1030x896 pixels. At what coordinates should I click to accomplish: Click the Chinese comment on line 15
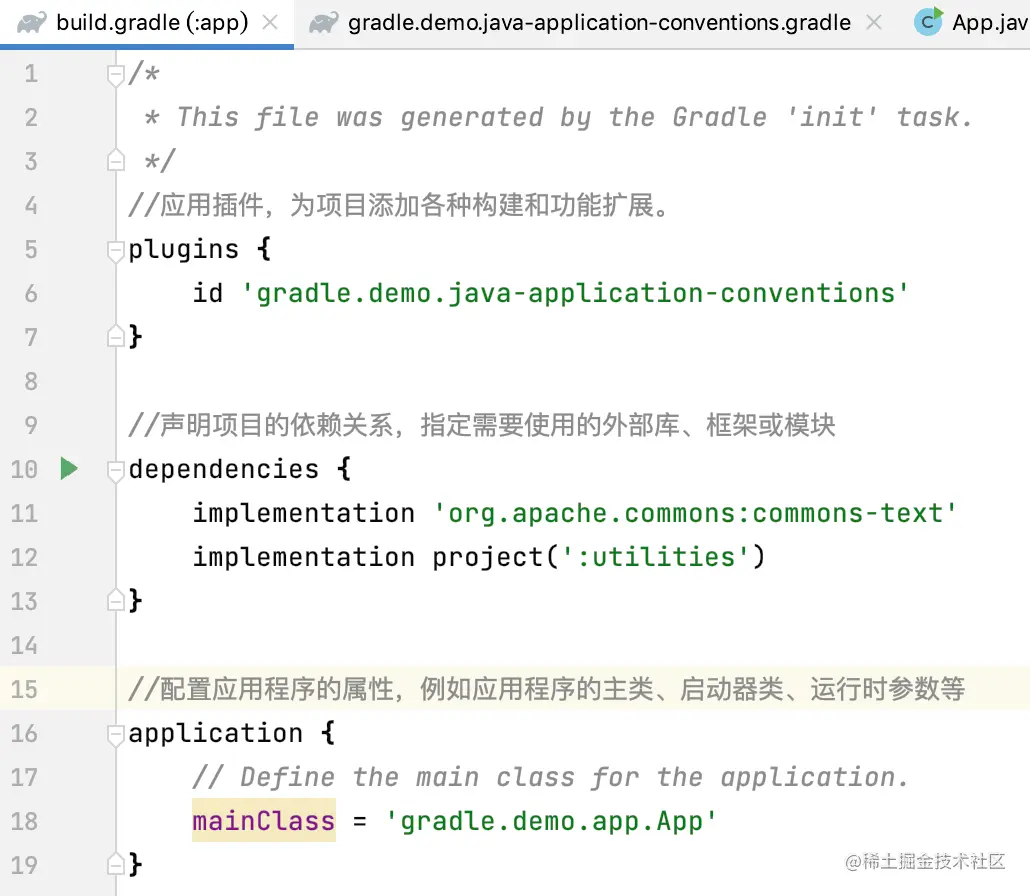[547, 690]
